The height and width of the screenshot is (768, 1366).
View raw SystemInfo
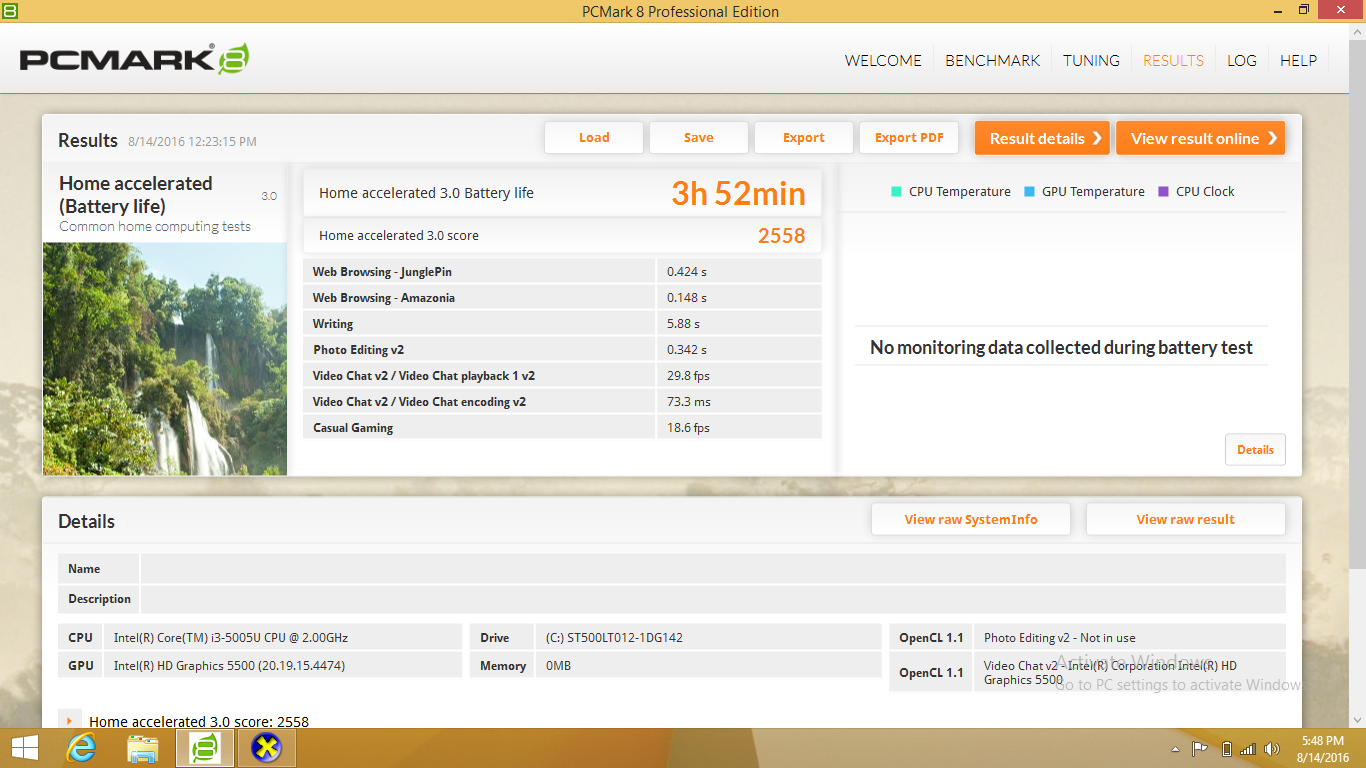pyautogui.click(x=971, y=519)
